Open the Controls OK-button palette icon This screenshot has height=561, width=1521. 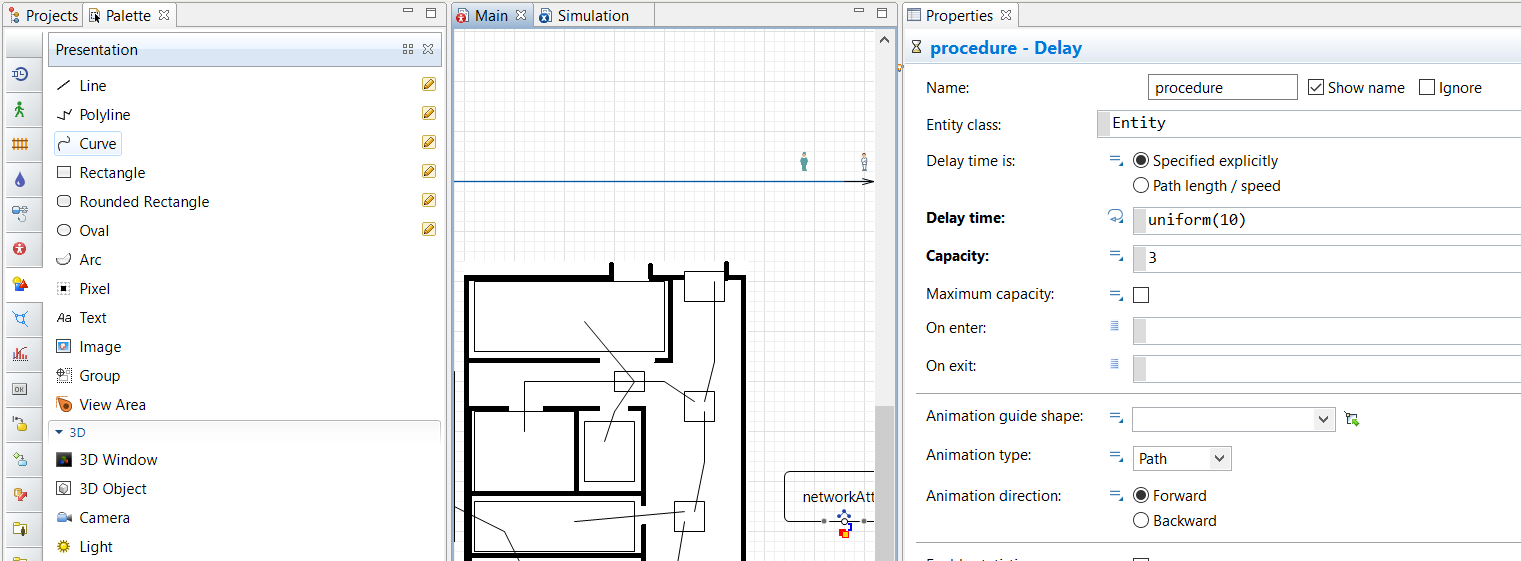(20, 389)
